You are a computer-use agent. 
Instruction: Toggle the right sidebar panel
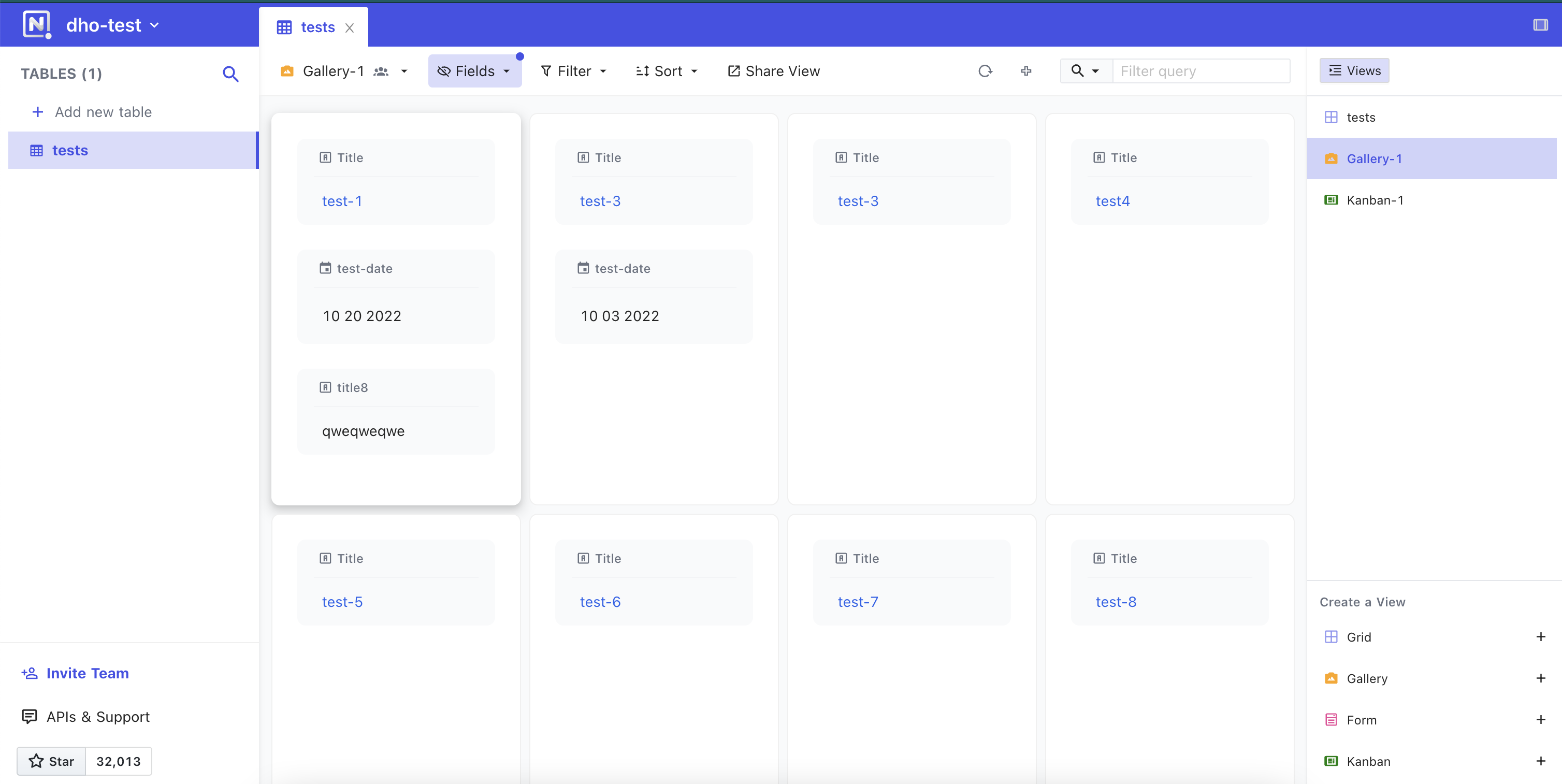[1541, 25]
